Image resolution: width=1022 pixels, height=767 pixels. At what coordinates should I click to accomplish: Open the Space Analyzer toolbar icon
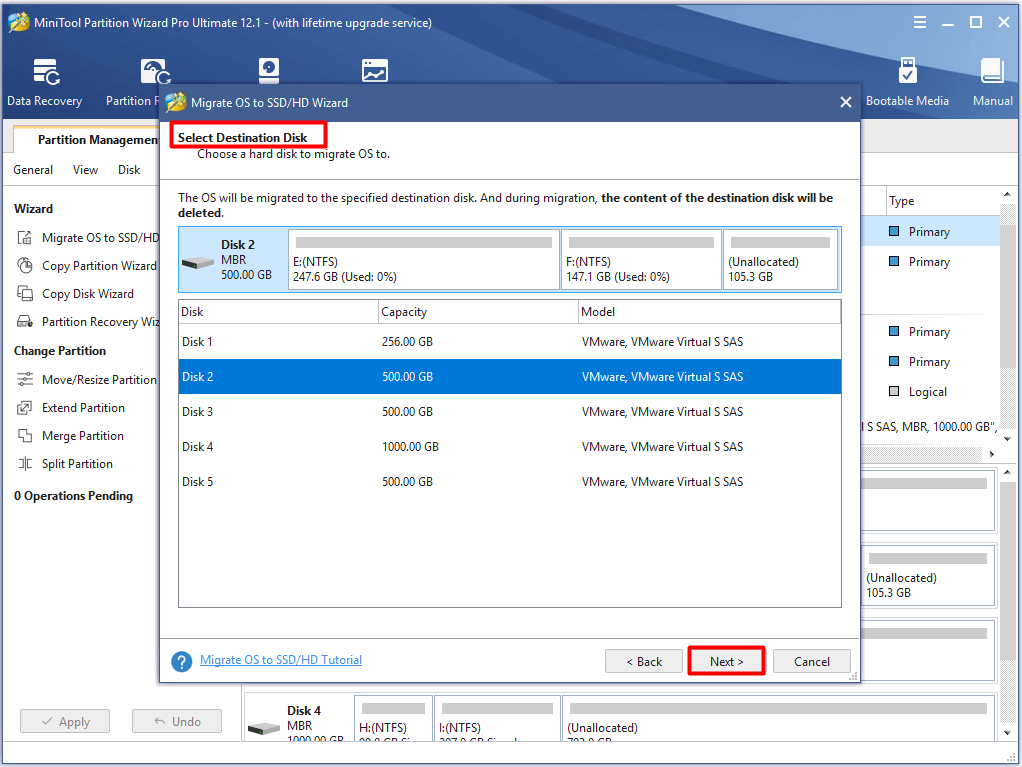pyautogui.click(x=375, y=70)
